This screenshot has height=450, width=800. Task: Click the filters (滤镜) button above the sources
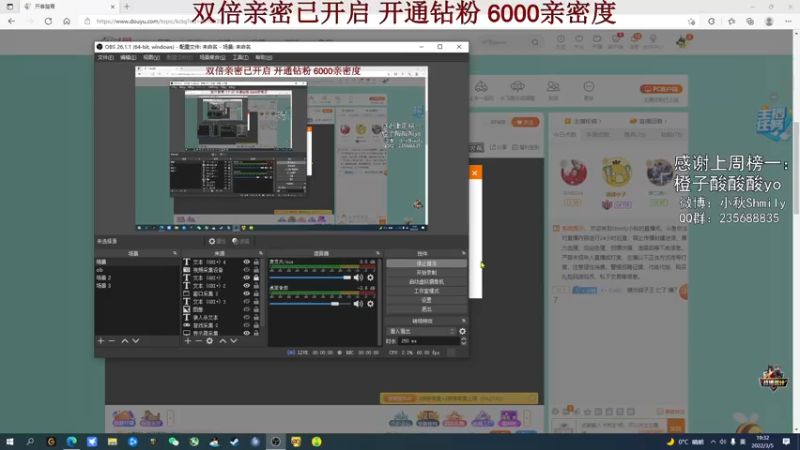[x=241, y=241]
